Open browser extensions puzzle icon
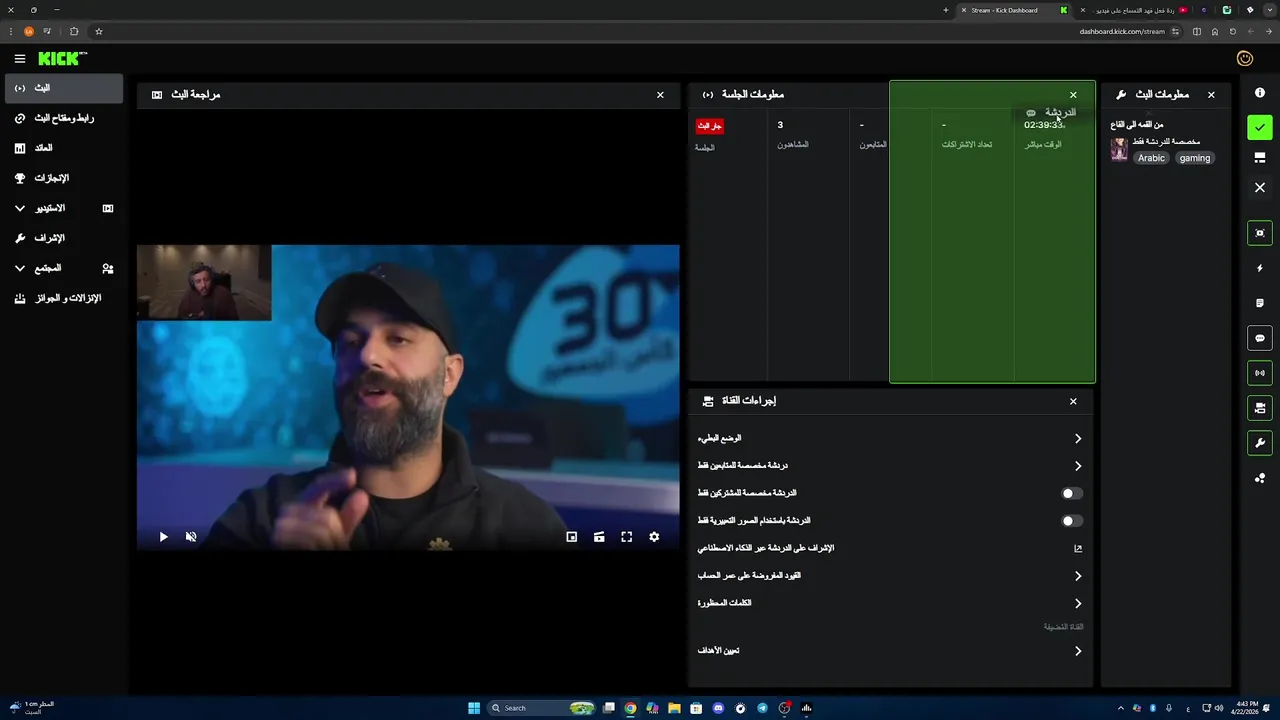 pyautogui.click(x=74, y=31)
